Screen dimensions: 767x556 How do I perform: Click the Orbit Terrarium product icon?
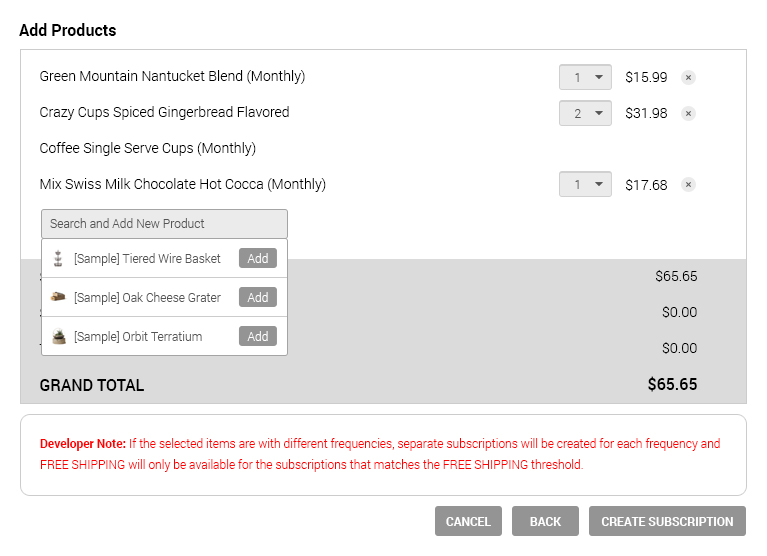59,337
